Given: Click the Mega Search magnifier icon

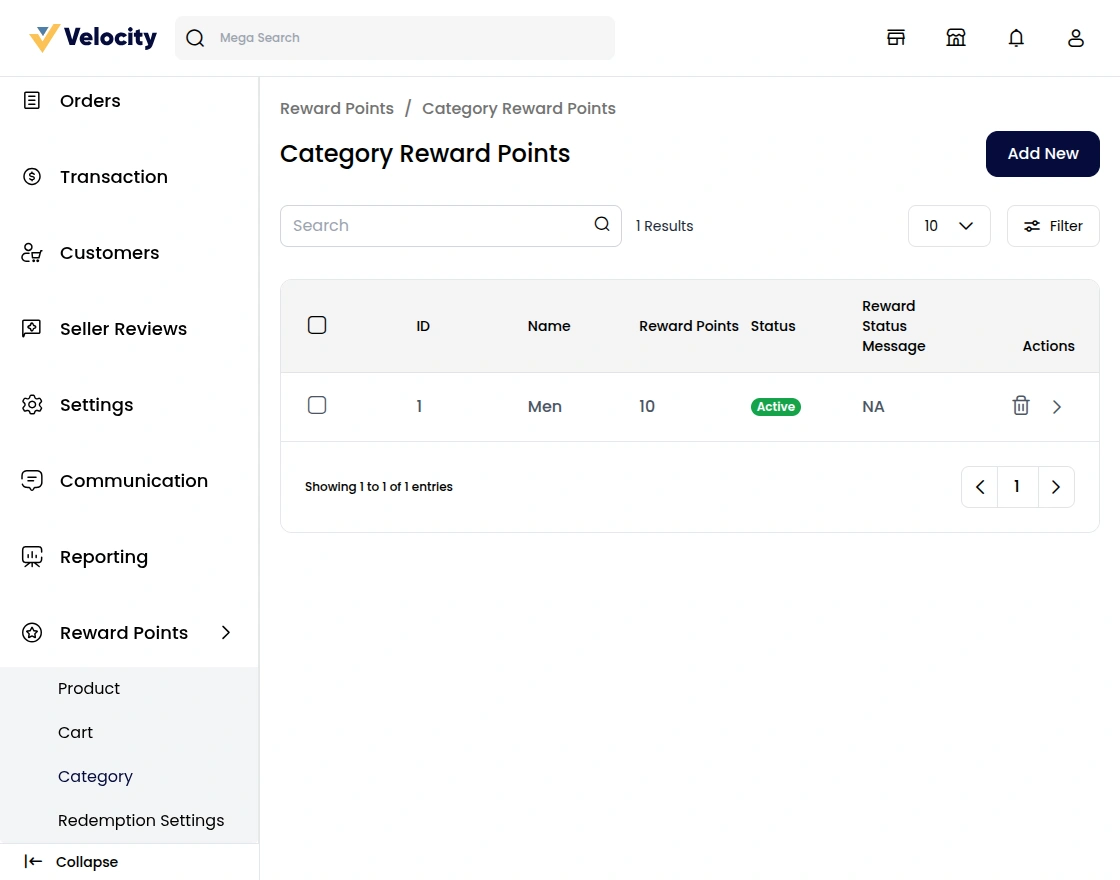Looking at the screenshot, I should pos(195,38).
